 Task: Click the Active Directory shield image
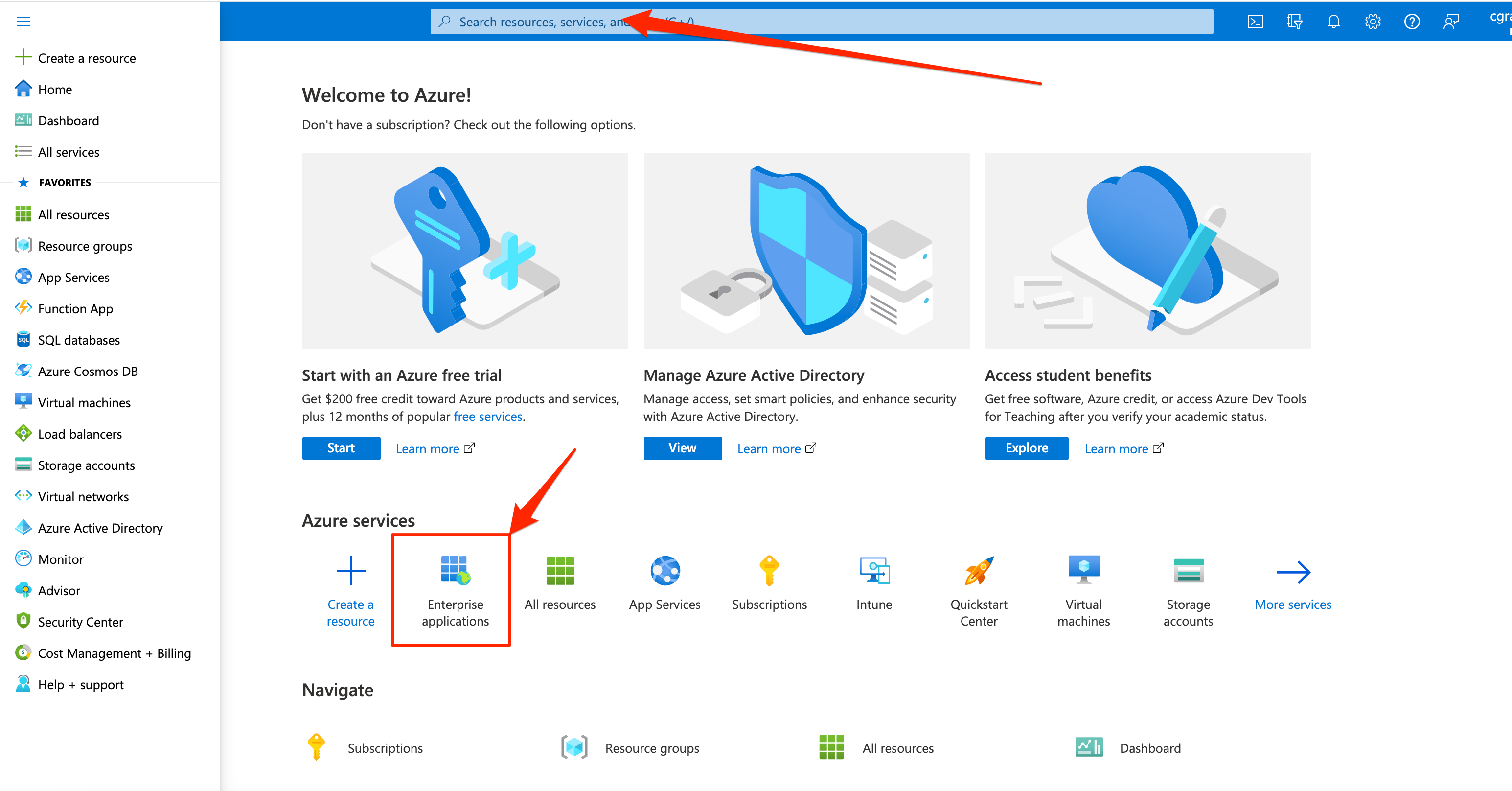coord(806,250)
